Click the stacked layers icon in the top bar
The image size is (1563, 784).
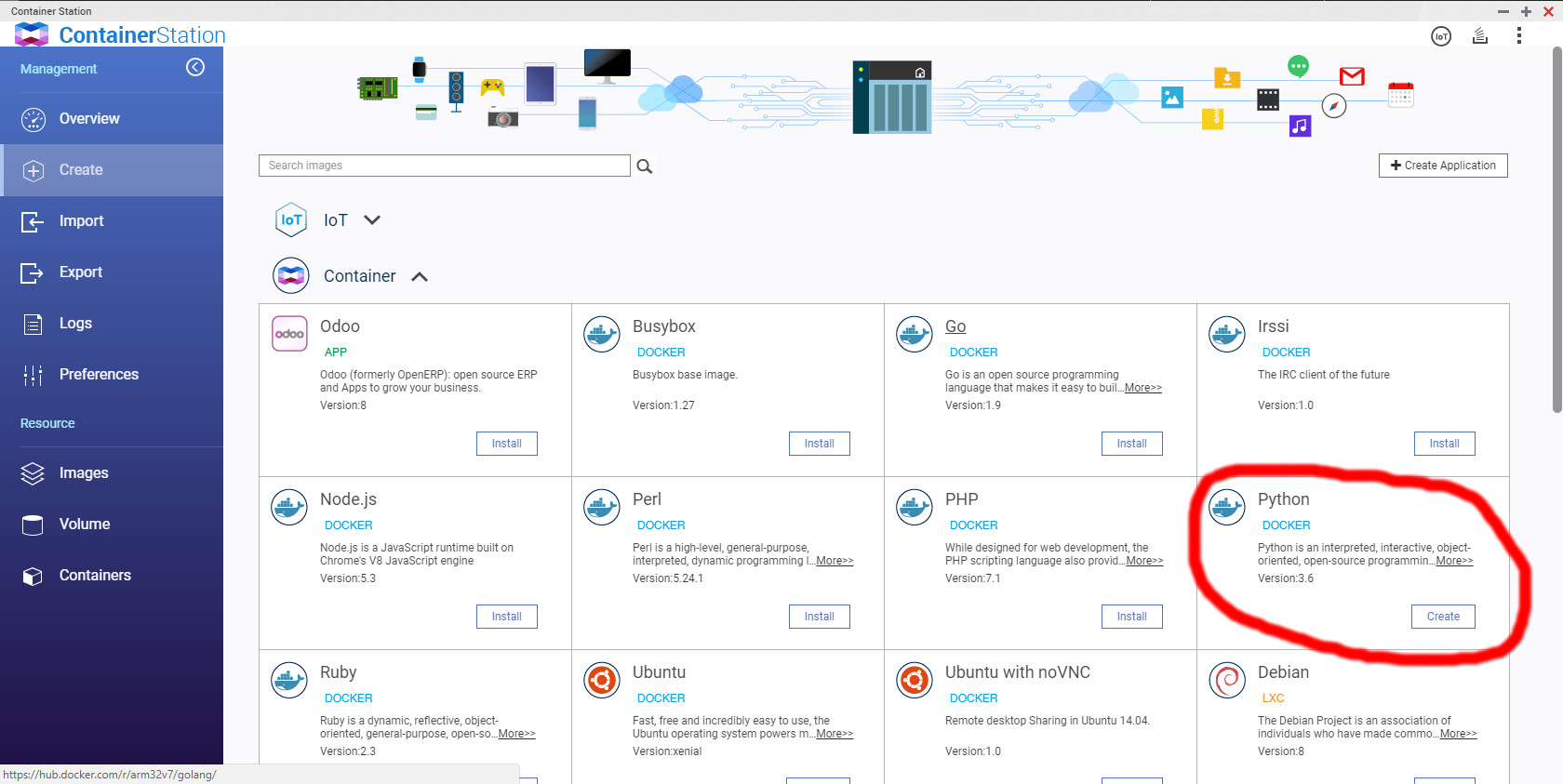(x=1480, y=36)
